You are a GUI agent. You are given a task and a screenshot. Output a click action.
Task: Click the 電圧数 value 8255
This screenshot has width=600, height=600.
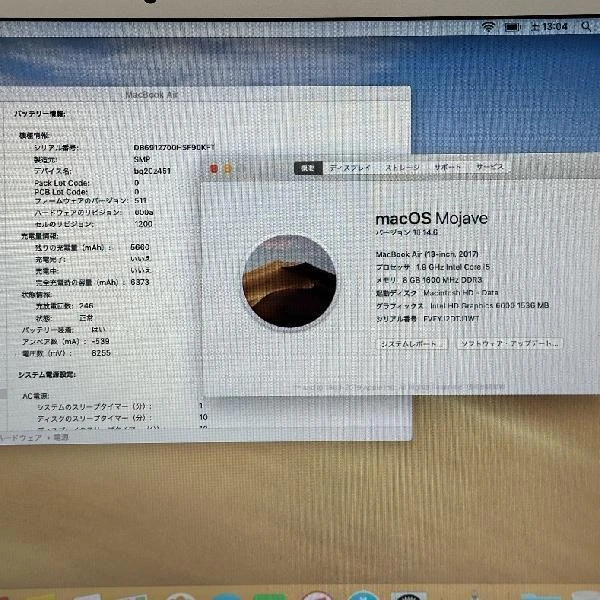[x=101, y=353]
